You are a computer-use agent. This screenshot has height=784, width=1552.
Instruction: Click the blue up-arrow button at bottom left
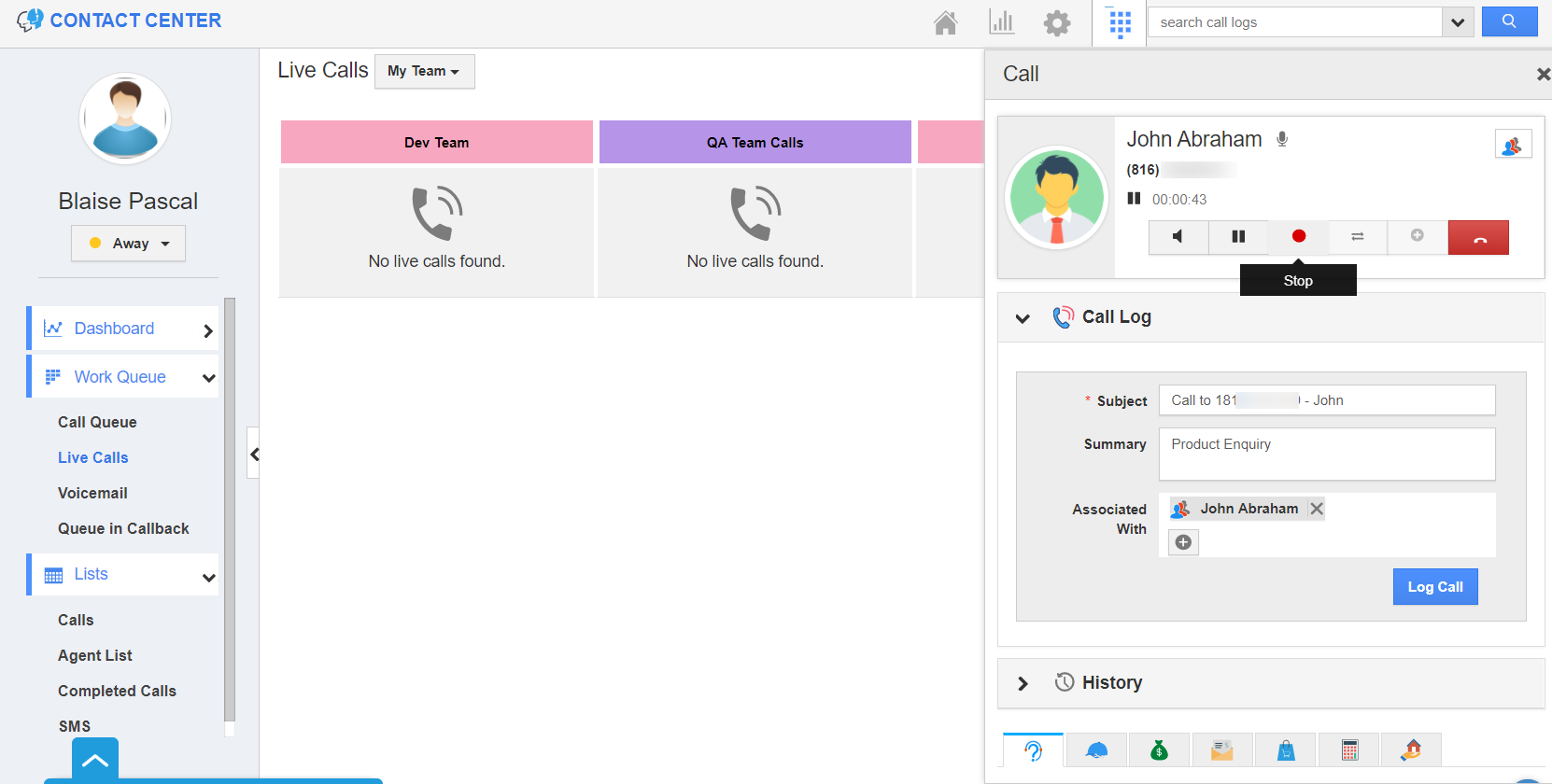(x=95, y=760)
